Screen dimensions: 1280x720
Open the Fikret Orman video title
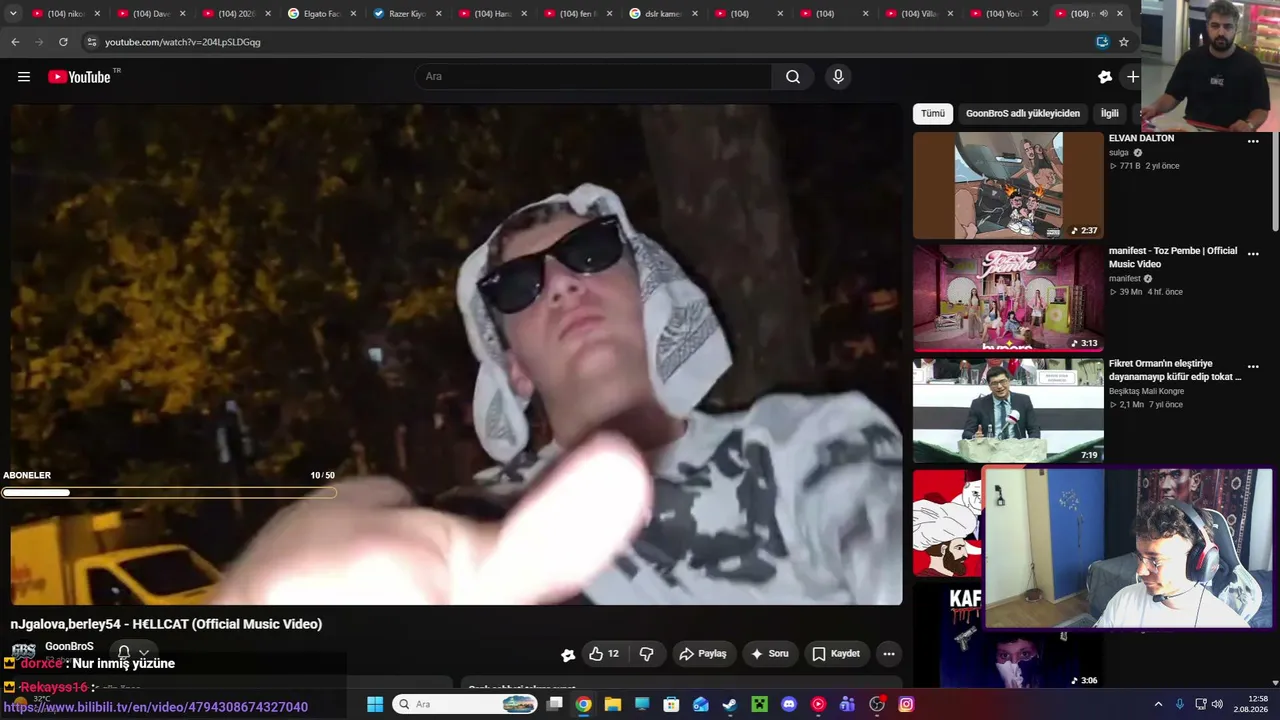point(1175,371)
